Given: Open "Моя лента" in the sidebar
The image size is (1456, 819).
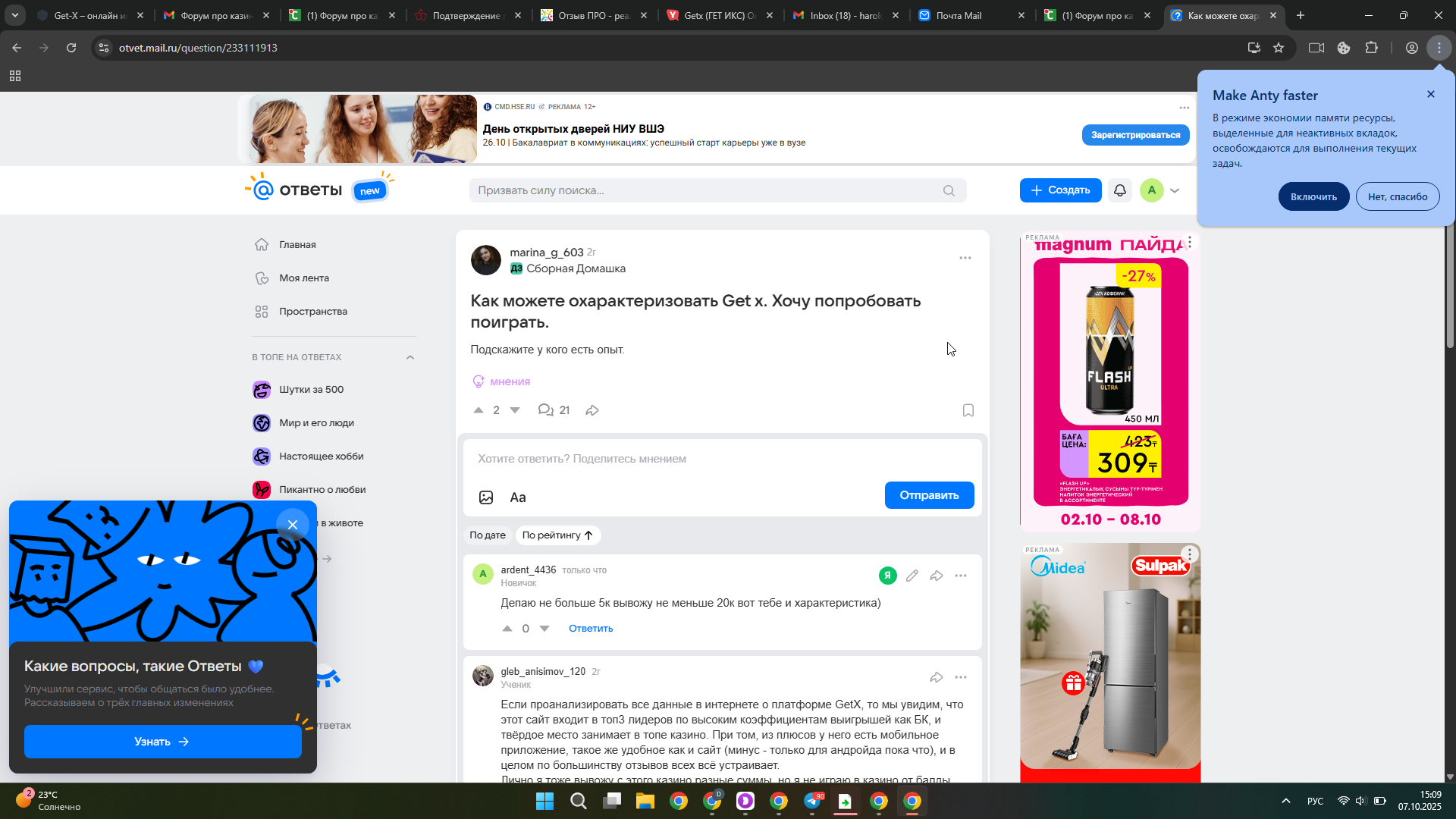Looking at the screenshot, I should pos(303,278).
